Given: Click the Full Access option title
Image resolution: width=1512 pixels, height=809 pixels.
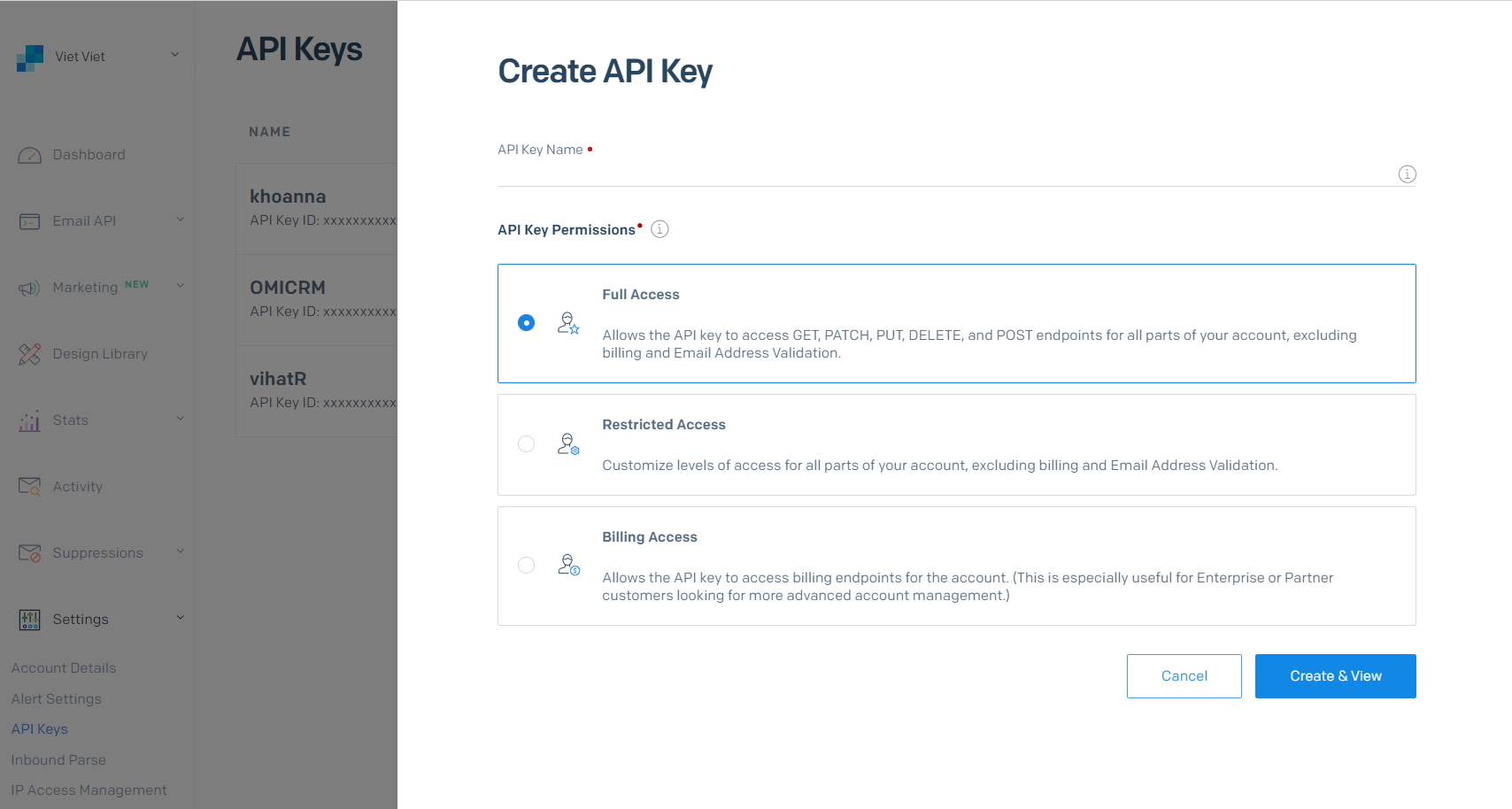Looking at the screenshot, I should (x=641, y=295).
